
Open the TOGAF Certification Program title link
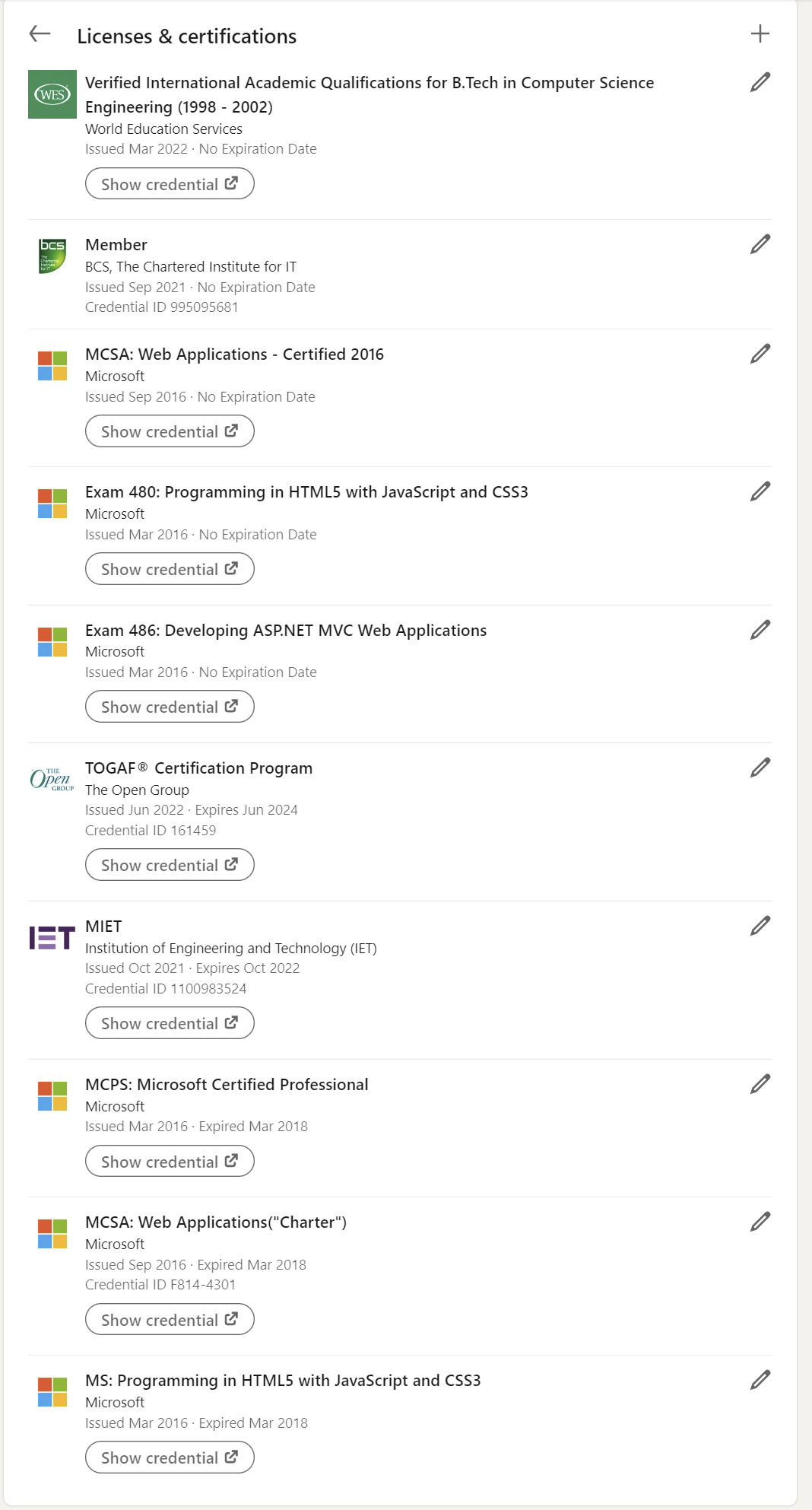coord(198,768)
